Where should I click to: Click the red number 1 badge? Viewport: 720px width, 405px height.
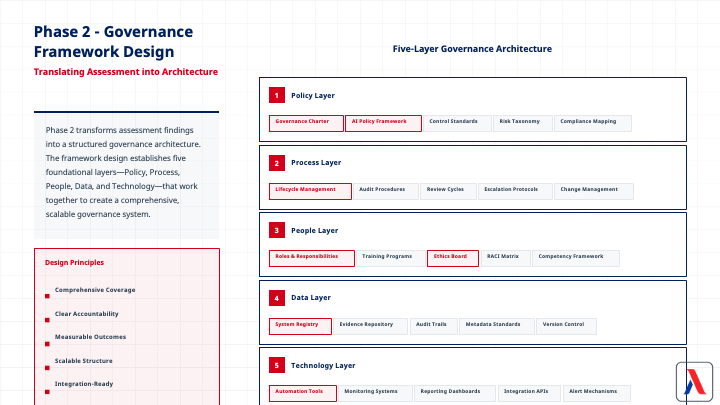276,96
